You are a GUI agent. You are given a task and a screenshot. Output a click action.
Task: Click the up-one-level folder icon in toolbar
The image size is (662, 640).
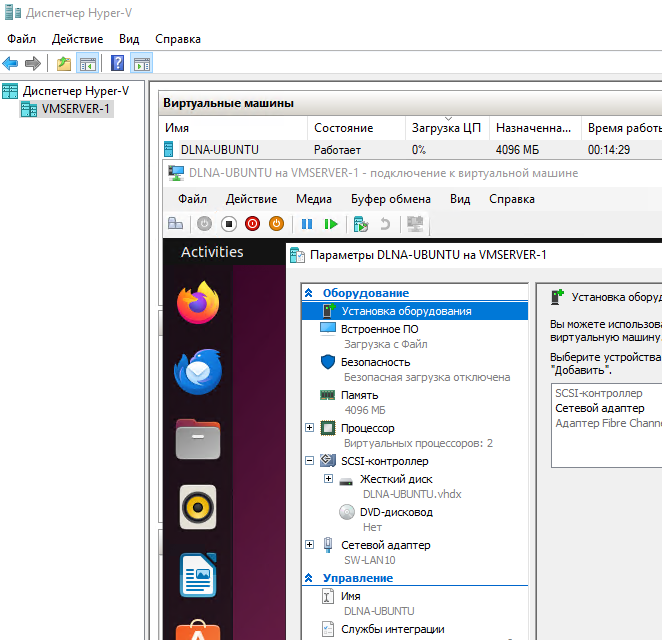(x=64, y=64)
